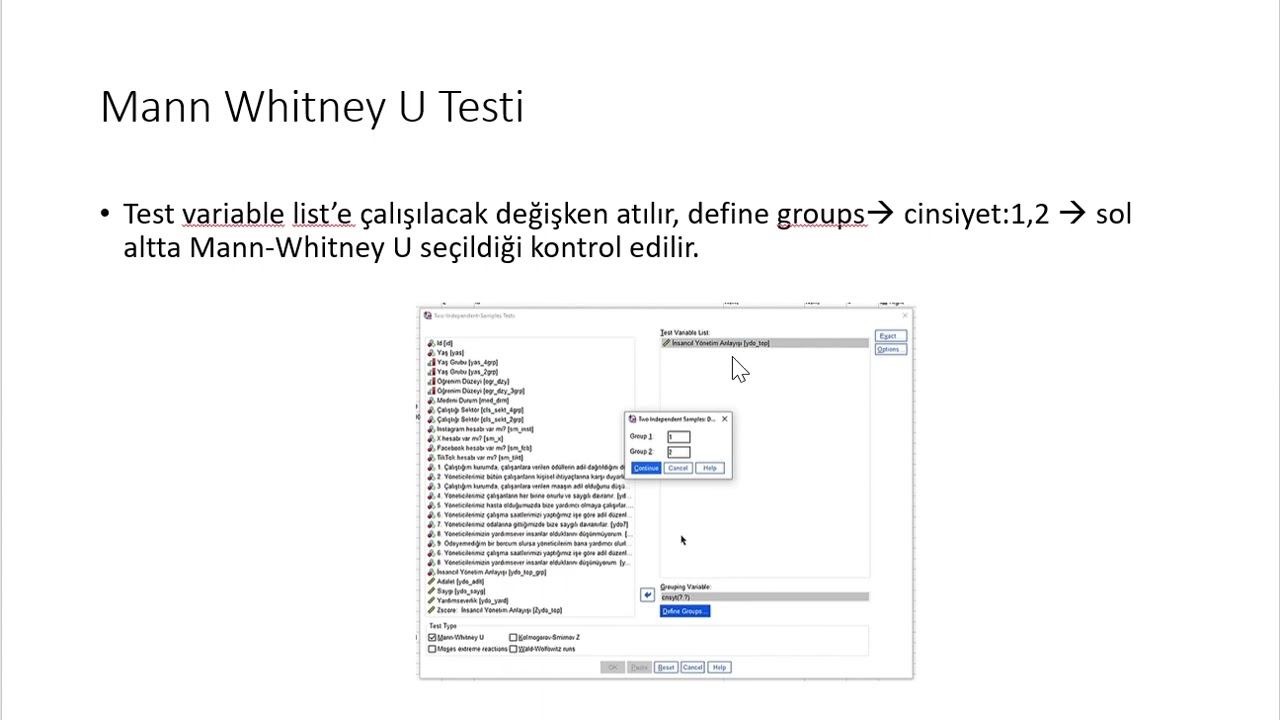Screen dimensions: 1280x720
Task: Click the Group 2 value field
Action: pyautogui.click(x=678, y=452)
